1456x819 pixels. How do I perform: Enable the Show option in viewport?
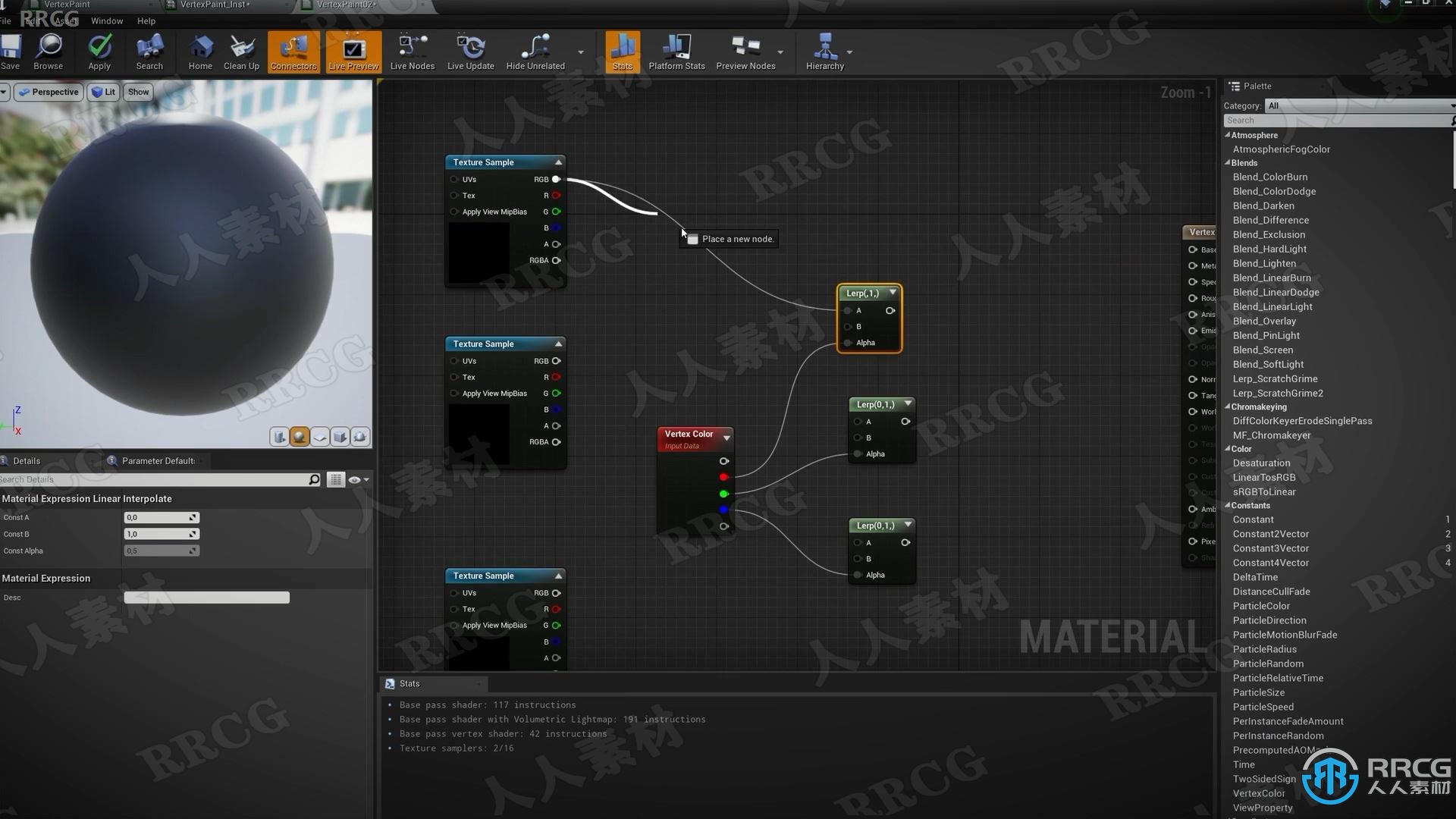click(138, 91)
